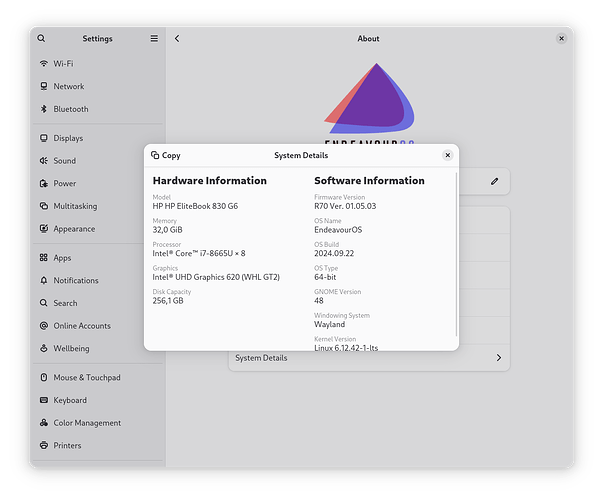This screenshot has width=602, height=500.
Task: Click the search icon in Settings header
Action: point(41,39)
